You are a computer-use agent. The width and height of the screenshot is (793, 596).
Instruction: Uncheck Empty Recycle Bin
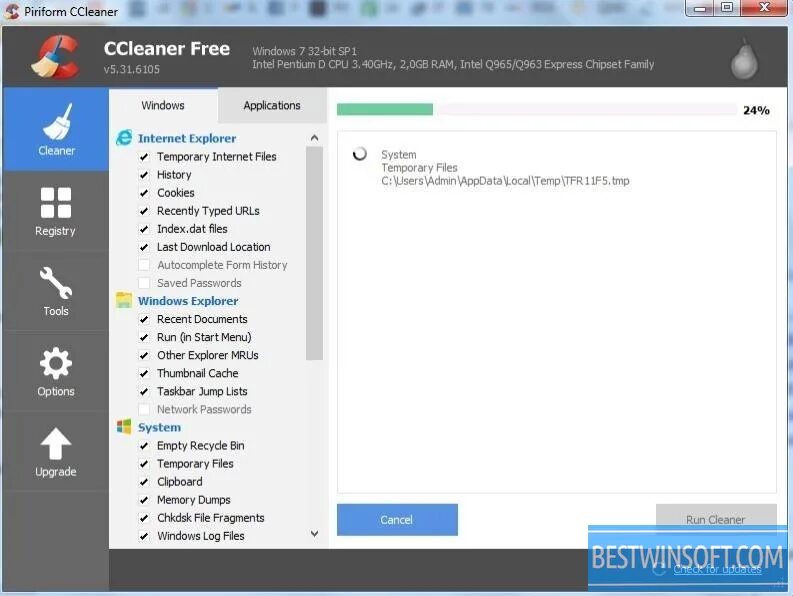click(144, 446)
